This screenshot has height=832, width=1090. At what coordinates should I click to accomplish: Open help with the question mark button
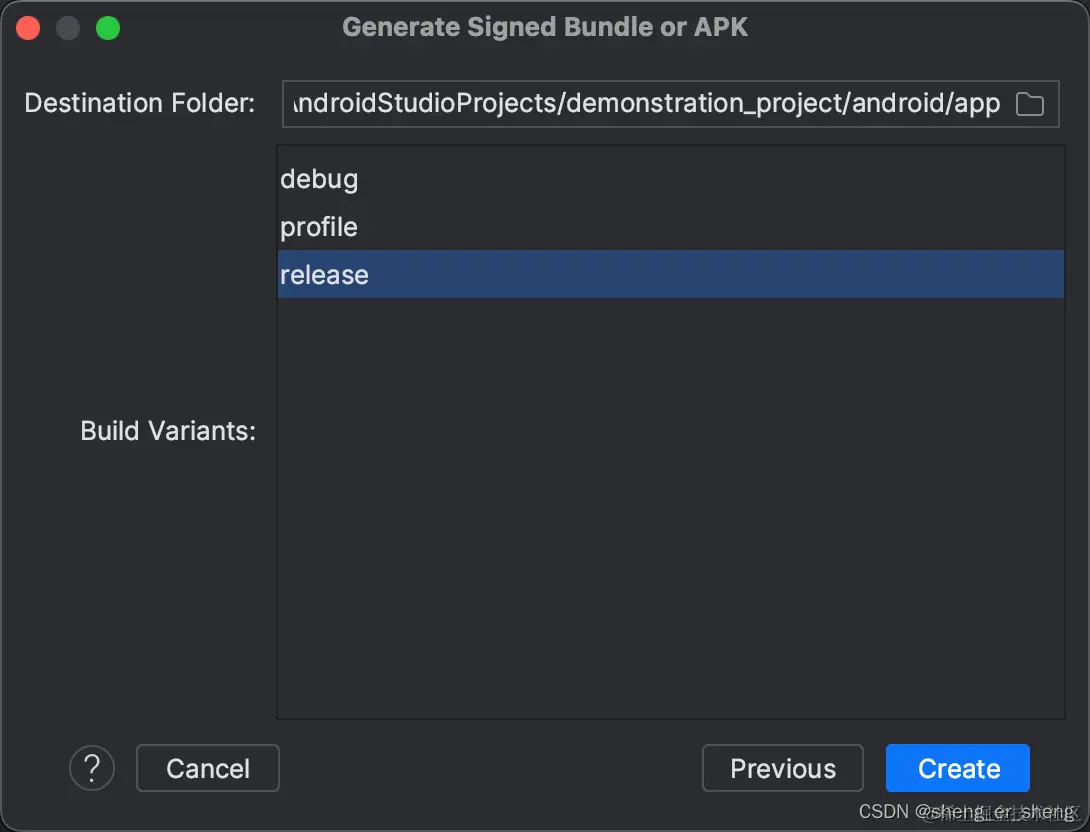[x=92, y=768]
